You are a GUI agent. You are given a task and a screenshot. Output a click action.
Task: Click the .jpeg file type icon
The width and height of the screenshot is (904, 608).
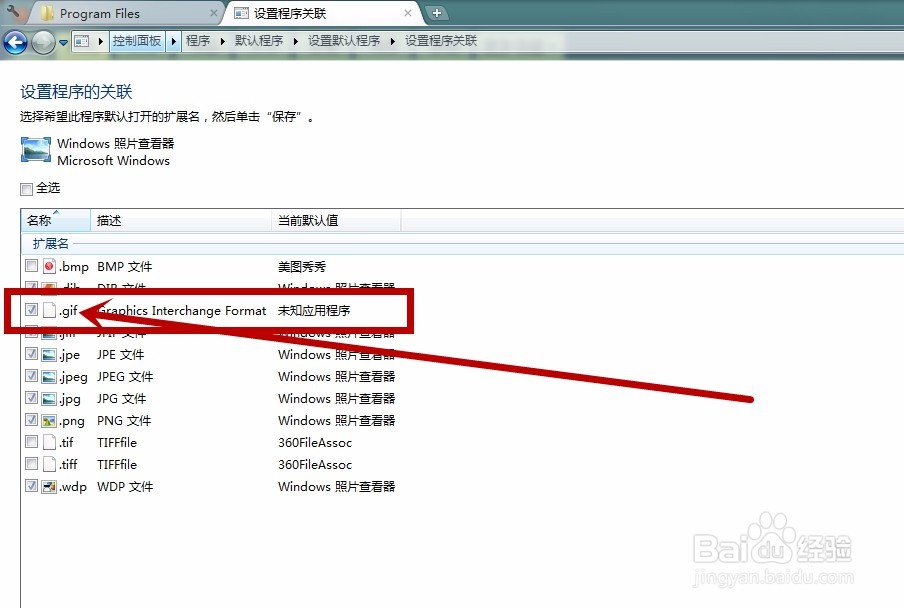pos(48,376)
